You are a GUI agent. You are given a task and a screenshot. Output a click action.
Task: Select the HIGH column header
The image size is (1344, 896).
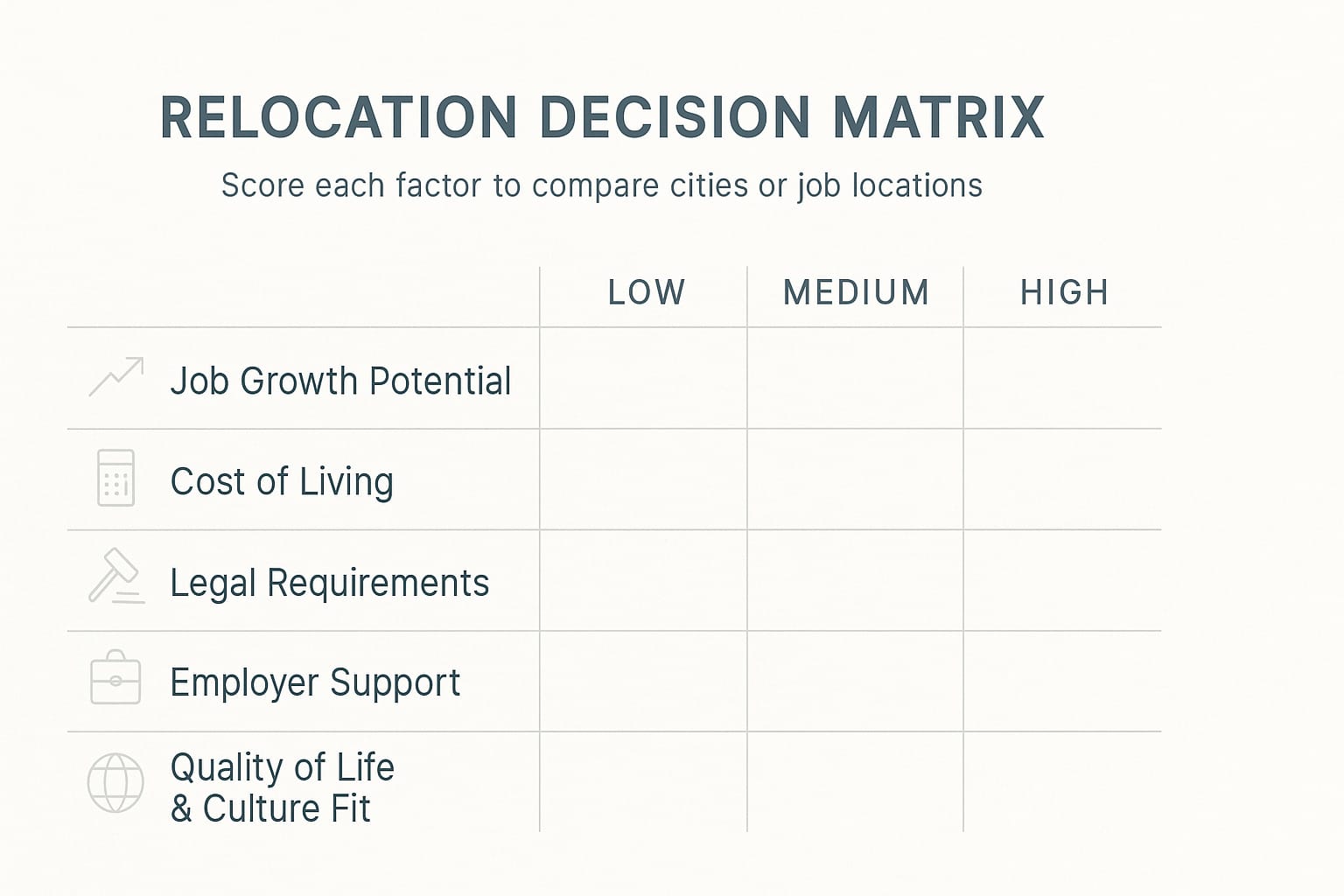1064,293
